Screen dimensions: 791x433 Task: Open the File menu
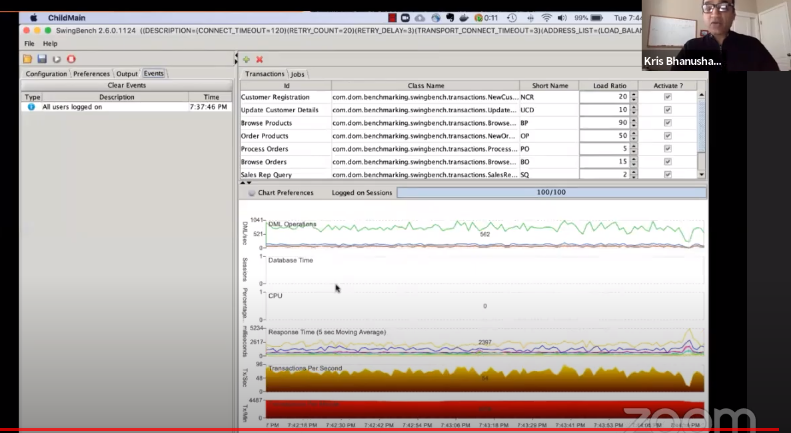click(29, 43)
